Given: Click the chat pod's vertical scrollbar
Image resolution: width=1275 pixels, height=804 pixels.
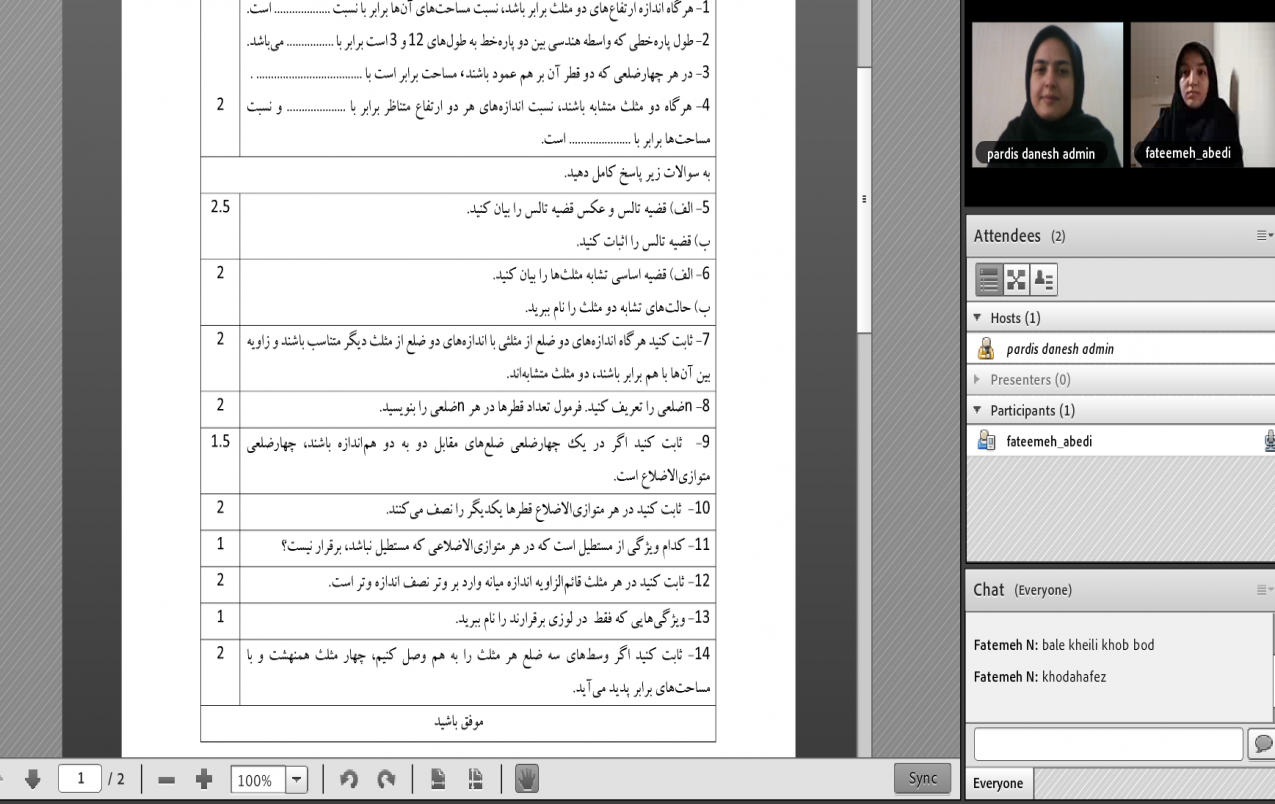Looking at the screenshot, I should pyautogui.click(x=1272, y=666).
